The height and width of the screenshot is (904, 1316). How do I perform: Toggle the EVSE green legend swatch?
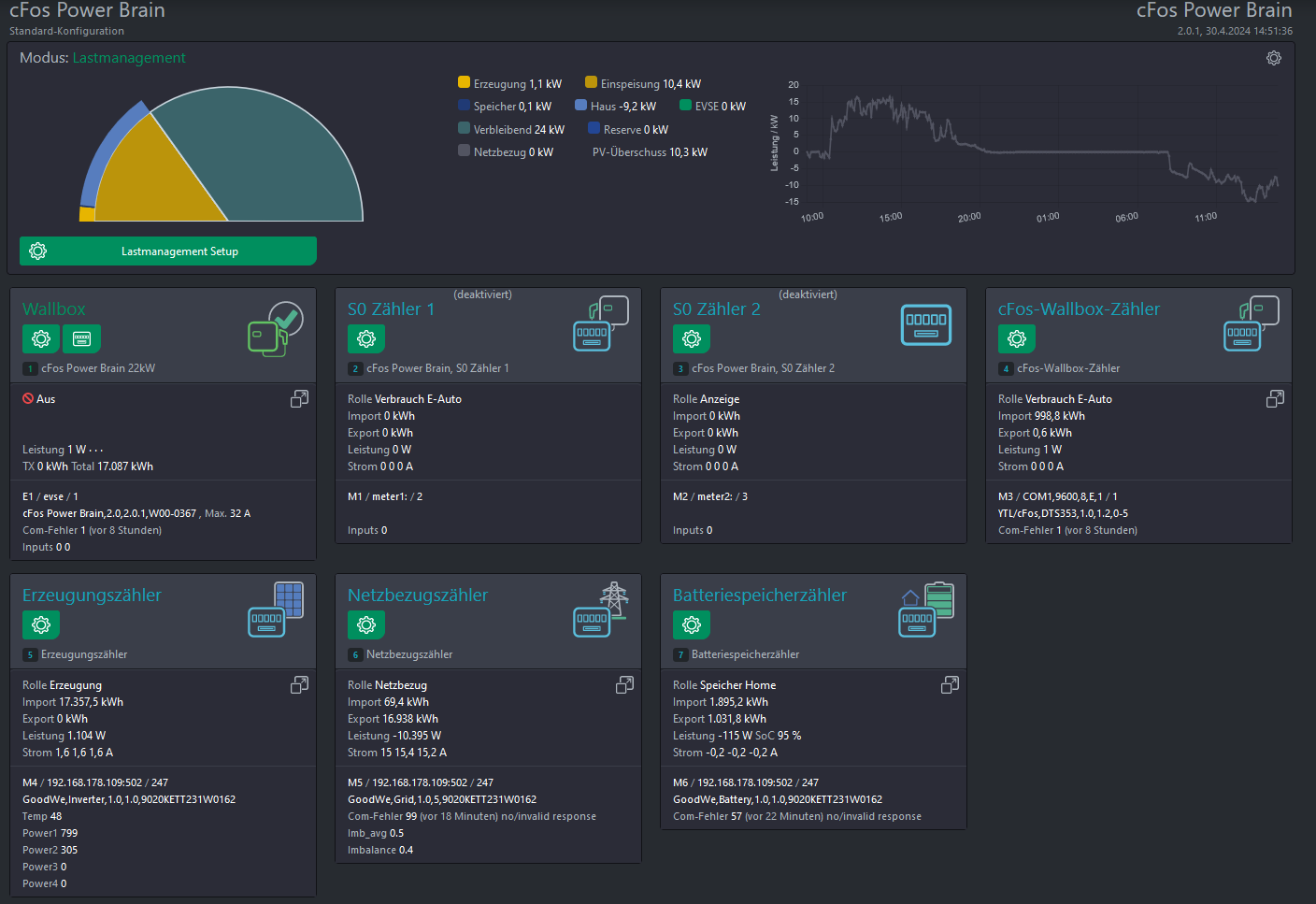(x=685, y=106)
